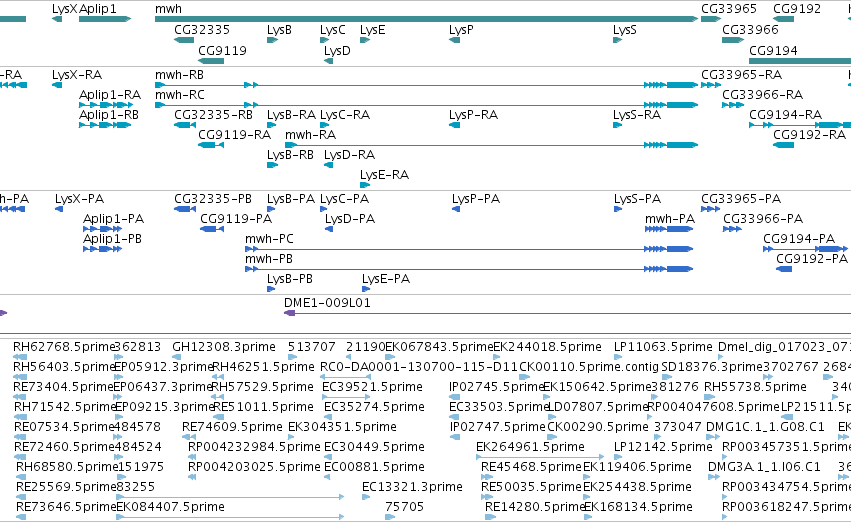The width and height of the screenshot is (851, 522).
Task: Click the LysS-PA protein feature
Action: tap(618, 209)
